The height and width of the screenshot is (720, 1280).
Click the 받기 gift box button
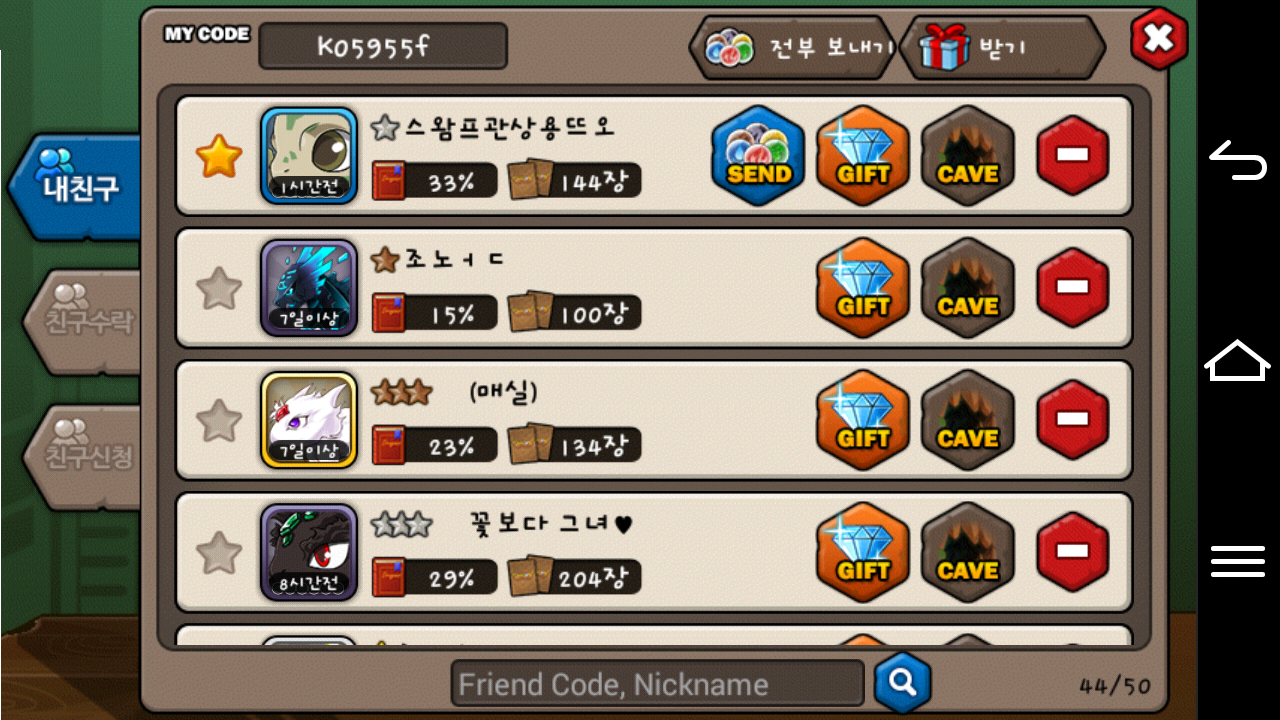click(x=1002, y=47)
